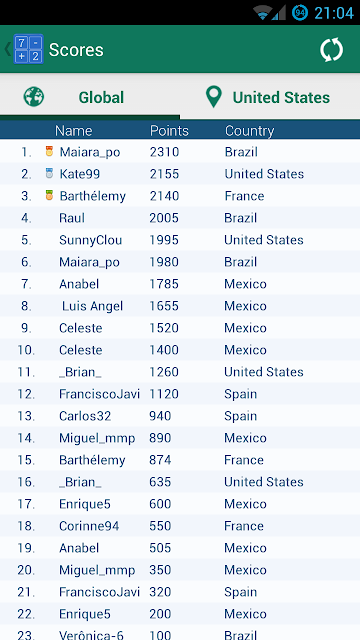Click the globe icon in Global tab
Screen dimensions: 360x640
34,97
